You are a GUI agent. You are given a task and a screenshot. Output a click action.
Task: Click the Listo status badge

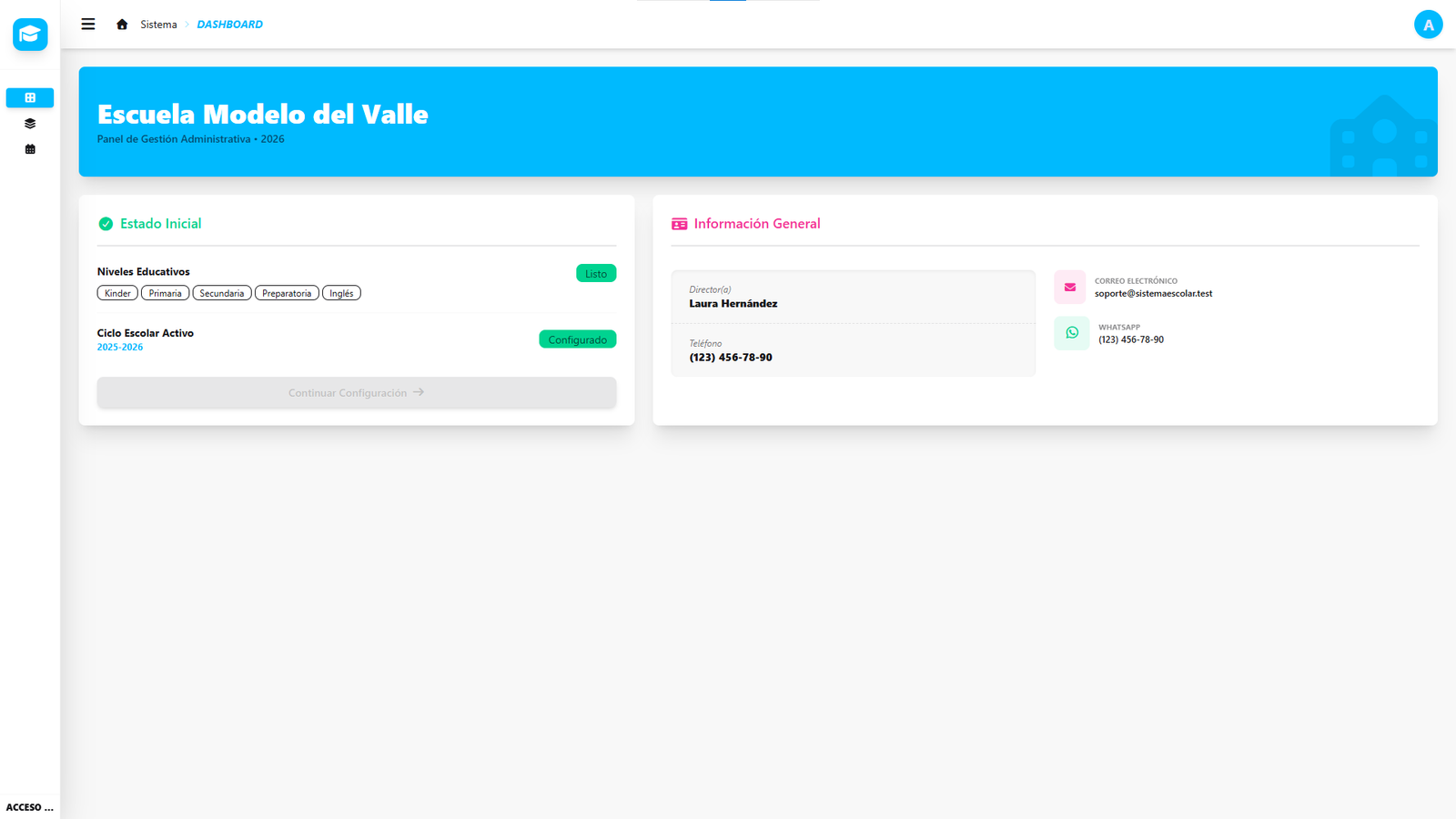pyautogui.click(x=596, y=274)
